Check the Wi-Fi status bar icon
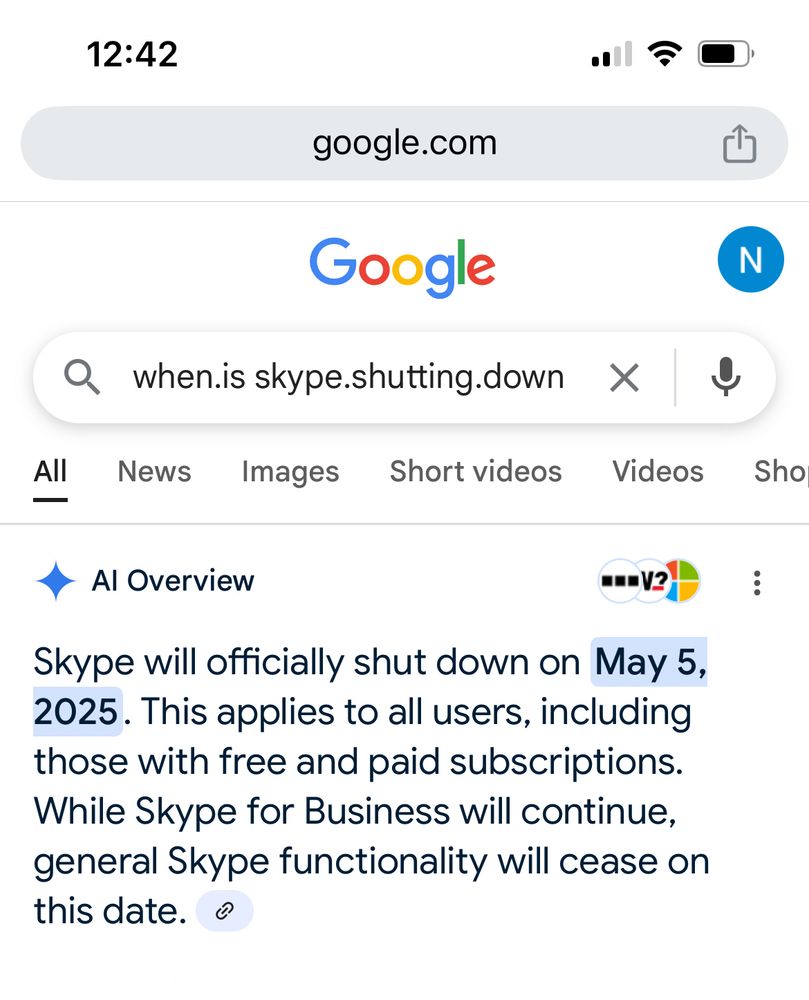Image resolution: width=809 pixels, height=1000 pixels. pyautogui.click(x=663, y=54)
